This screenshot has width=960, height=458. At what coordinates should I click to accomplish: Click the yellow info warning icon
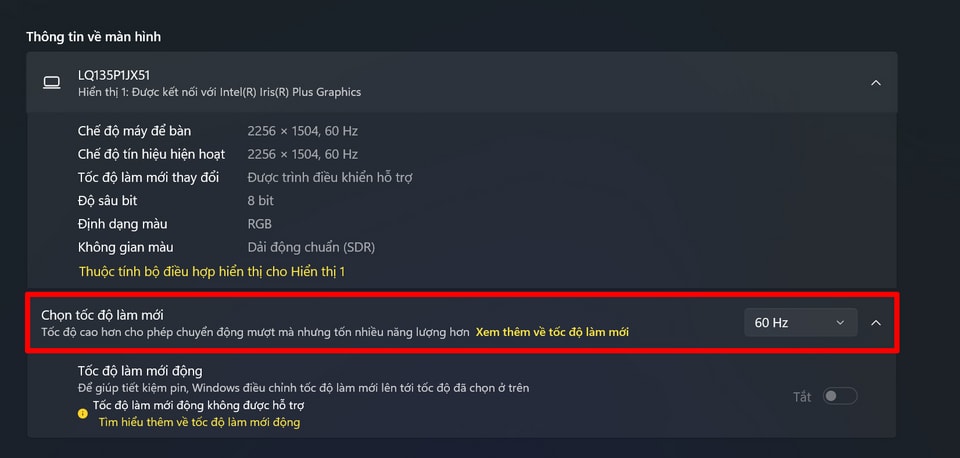coord(83,413)
